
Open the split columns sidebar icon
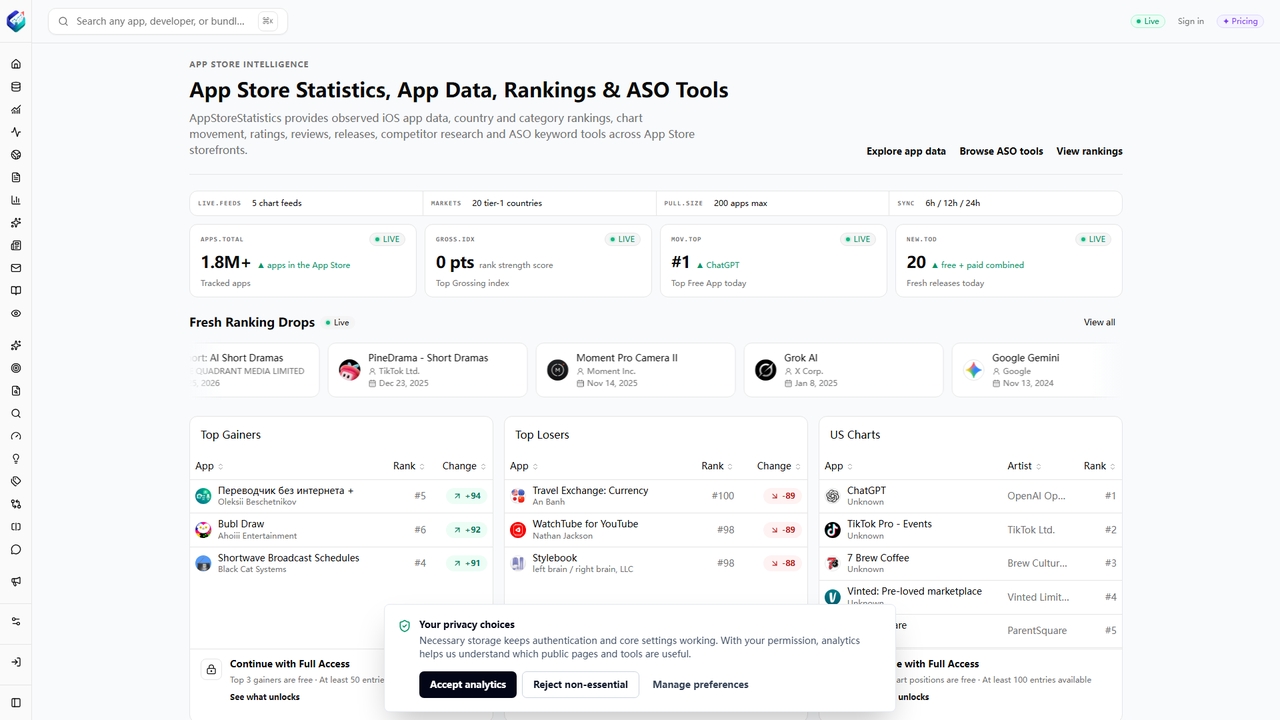click(15, 527)
